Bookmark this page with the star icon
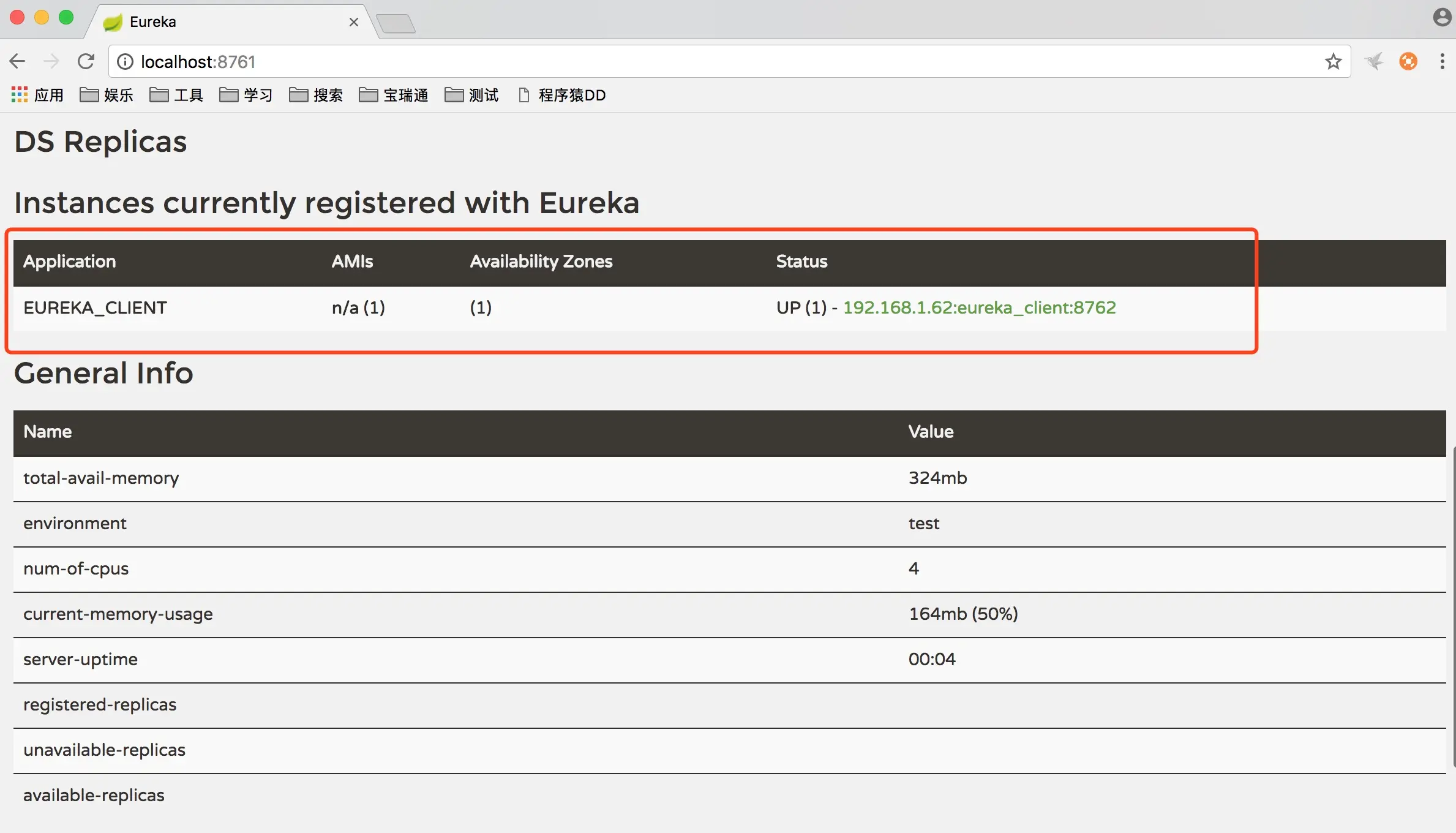Screen dimensions: 1456x833 1333,61
